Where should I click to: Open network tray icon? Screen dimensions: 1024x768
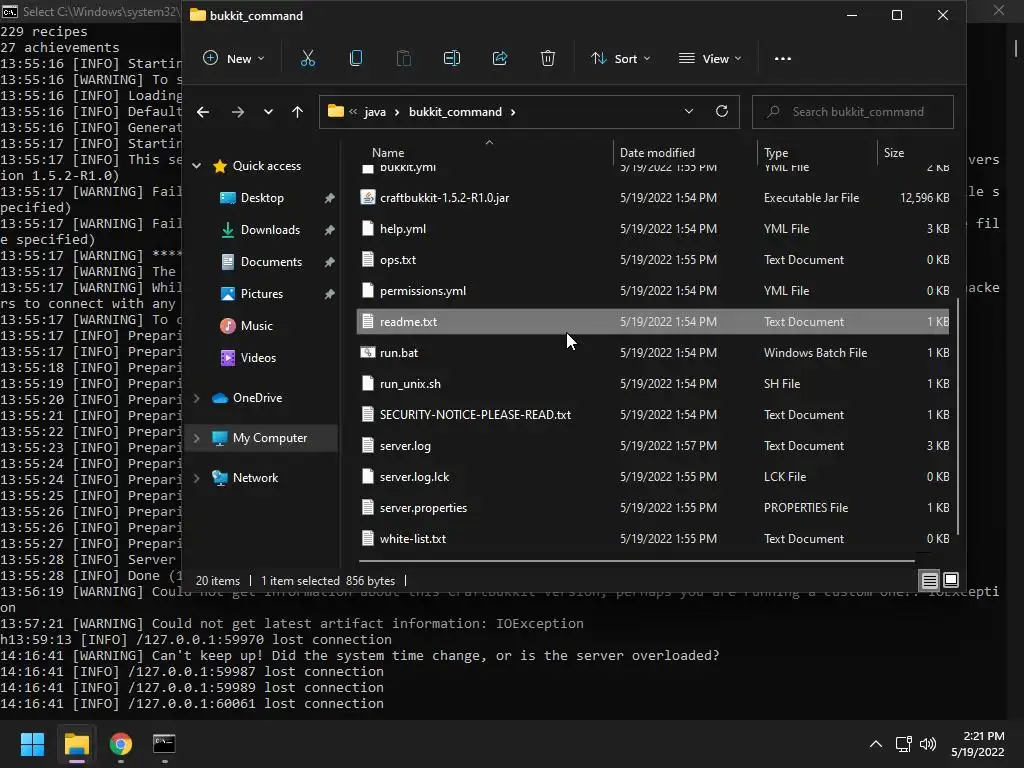[903, 744]
